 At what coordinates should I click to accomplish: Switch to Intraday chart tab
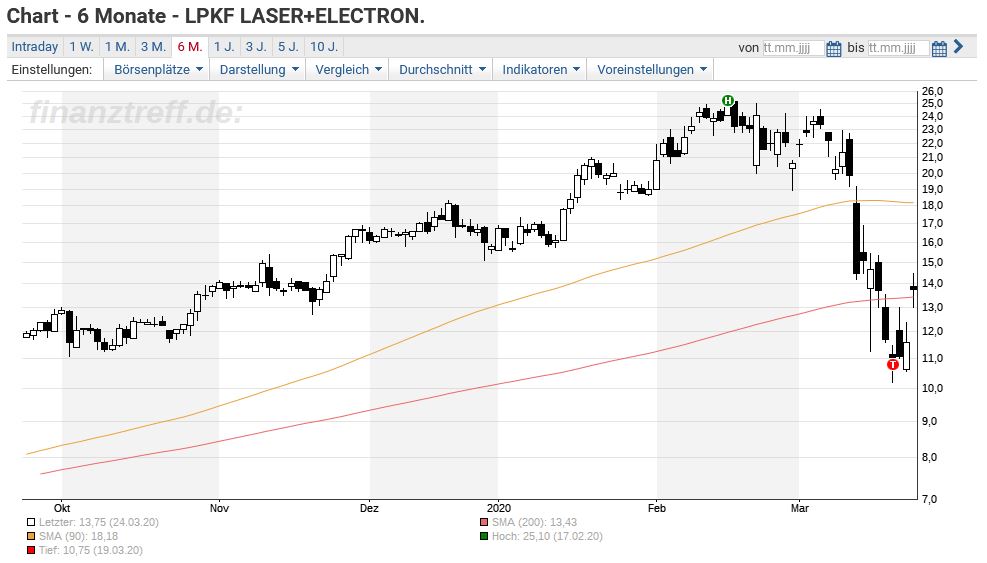35,47
